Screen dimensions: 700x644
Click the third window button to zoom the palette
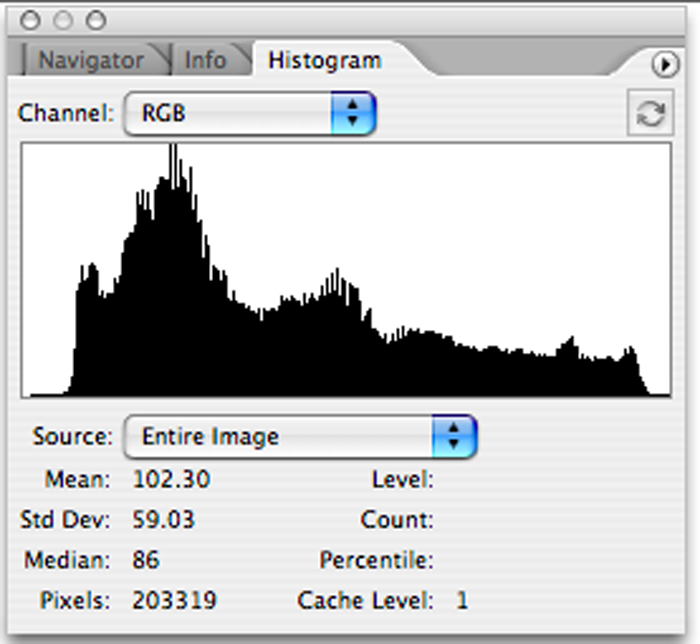tap(96, 20)
